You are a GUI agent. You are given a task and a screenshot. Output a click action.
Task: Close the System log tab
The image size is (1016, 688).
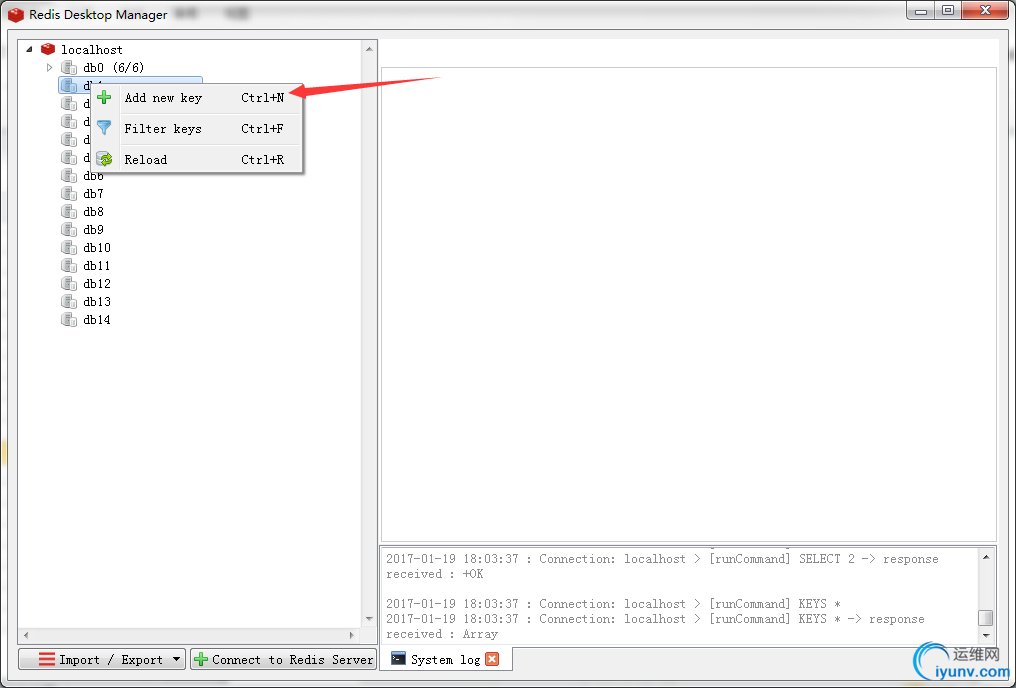pyautogui.click(x=492, y=659)
